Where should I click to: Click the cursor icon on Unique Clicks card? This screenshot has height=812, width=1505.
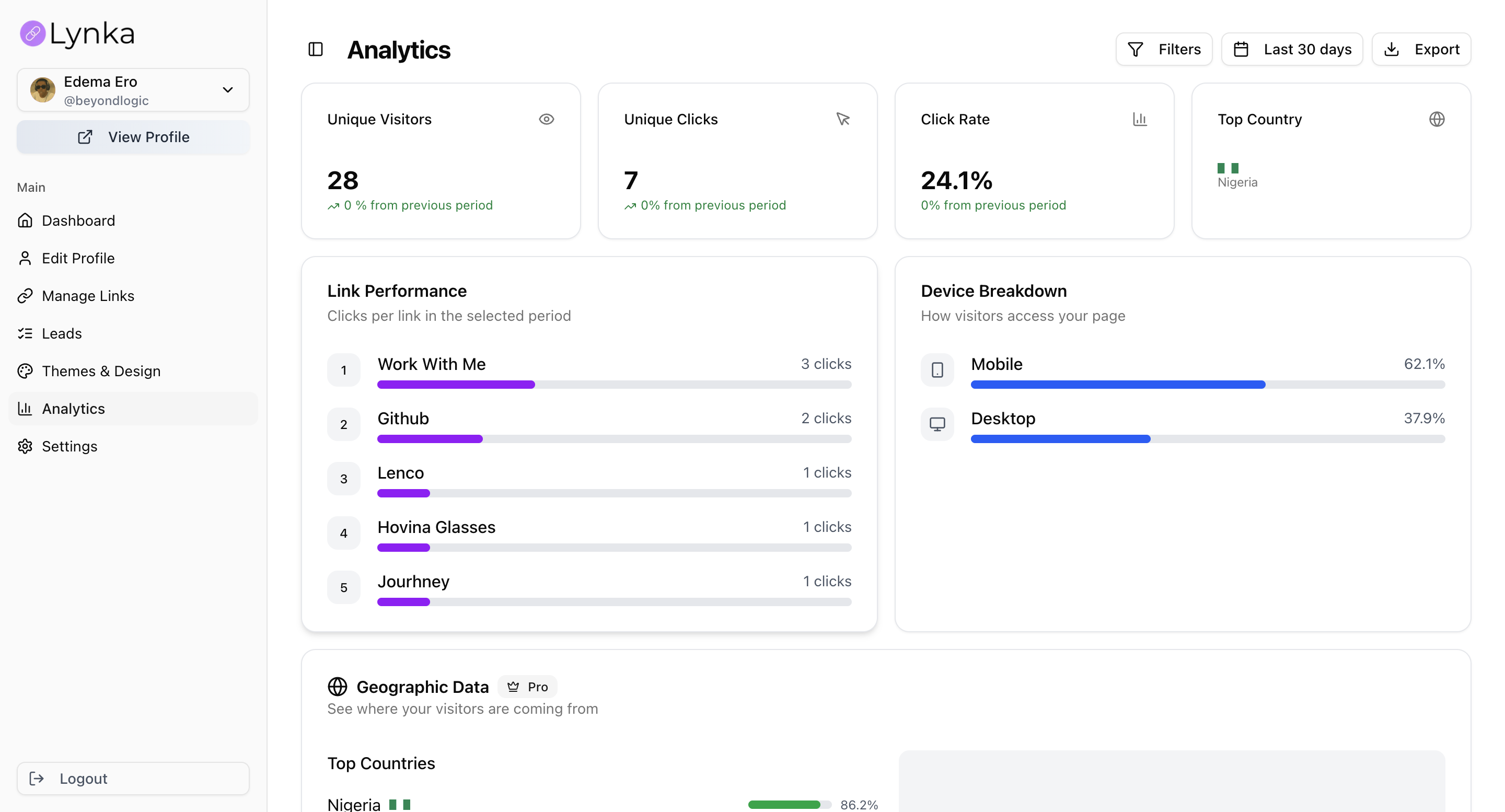(x=843, y=119)
